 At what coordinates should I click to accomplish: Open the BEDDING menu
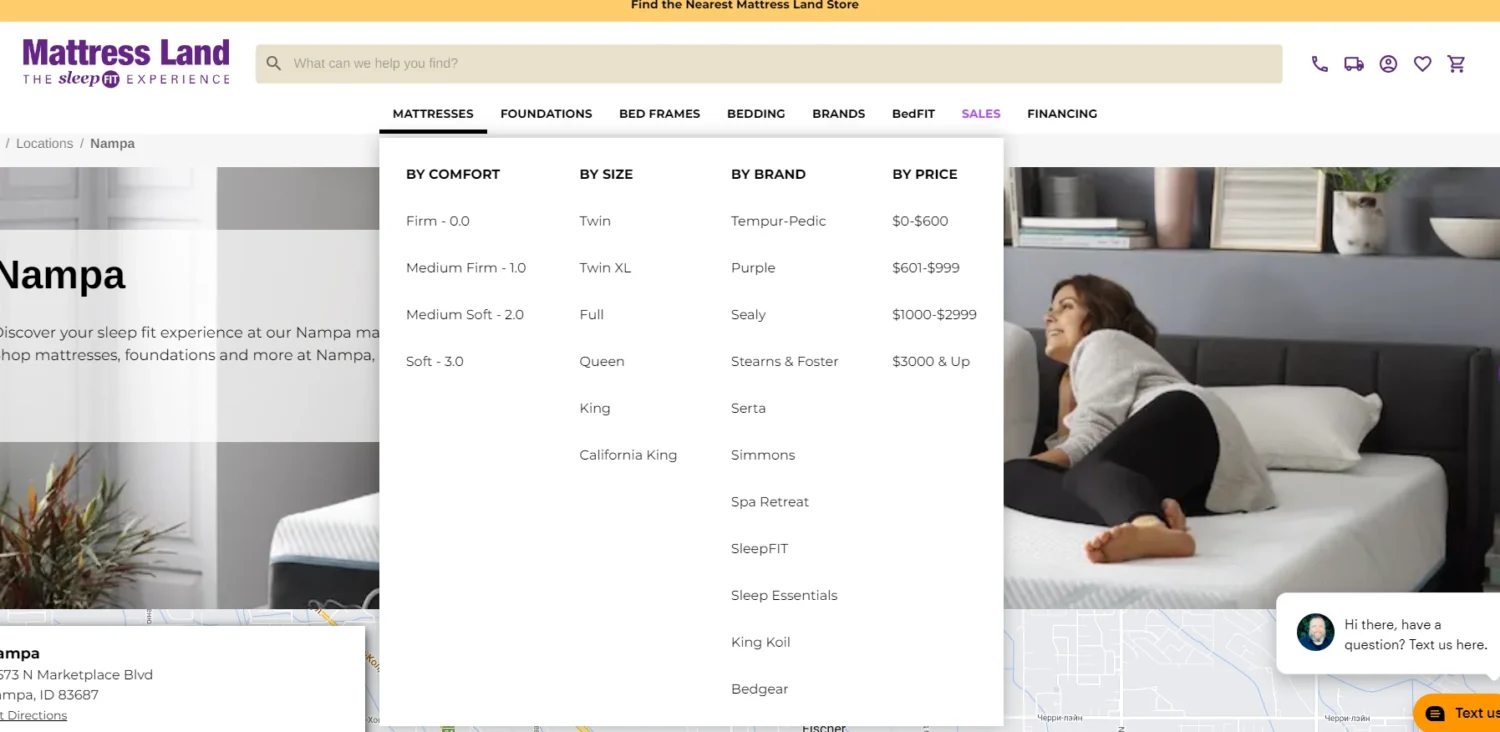[756, 114]
